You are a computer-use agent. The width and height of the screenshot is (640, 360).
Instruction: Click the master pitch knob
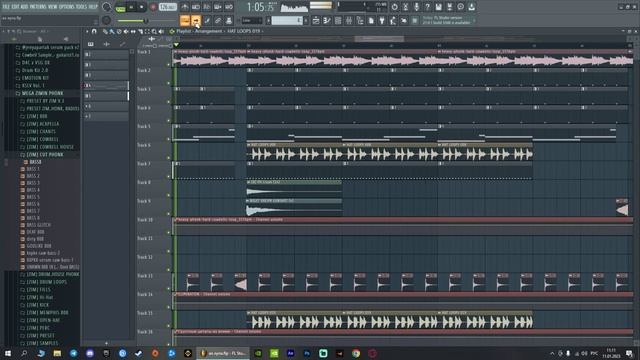(x=107, y=20)
